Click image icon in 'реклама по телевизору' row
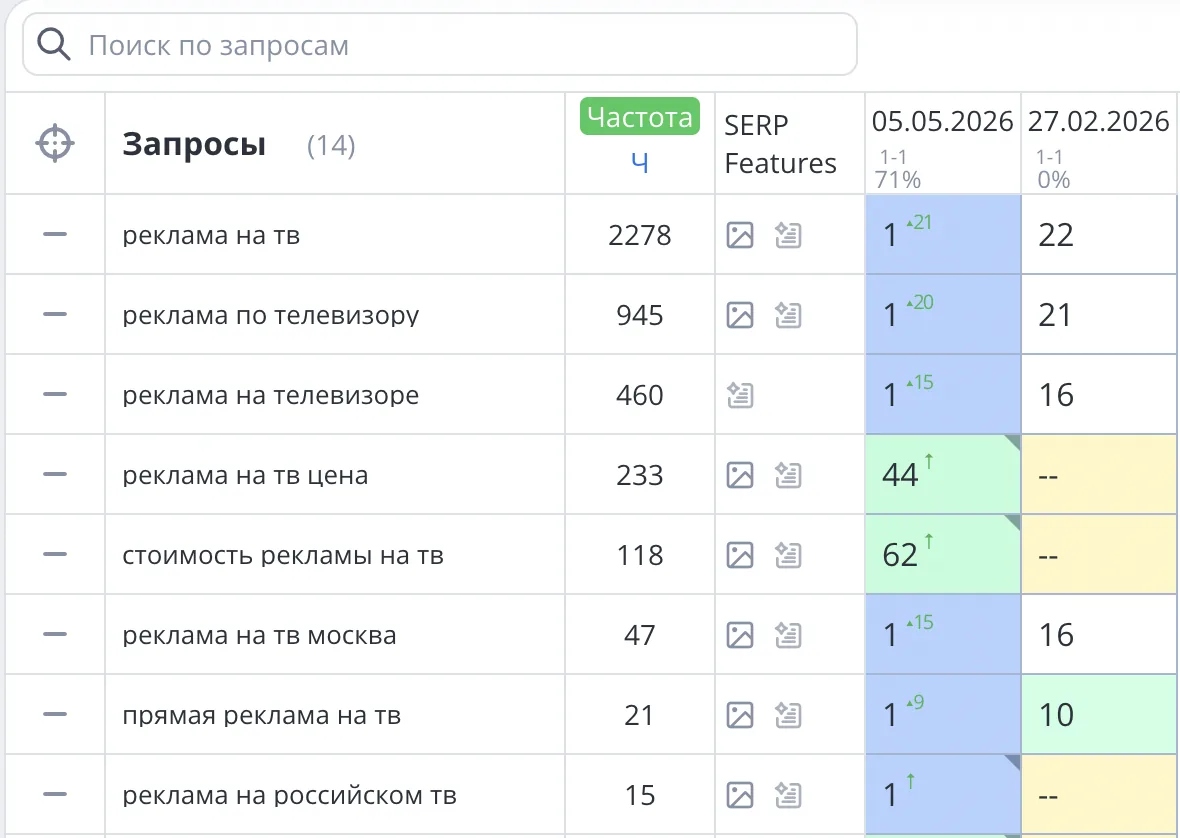The height and width of the screenshot is (838, 1180). coord(740,314)
